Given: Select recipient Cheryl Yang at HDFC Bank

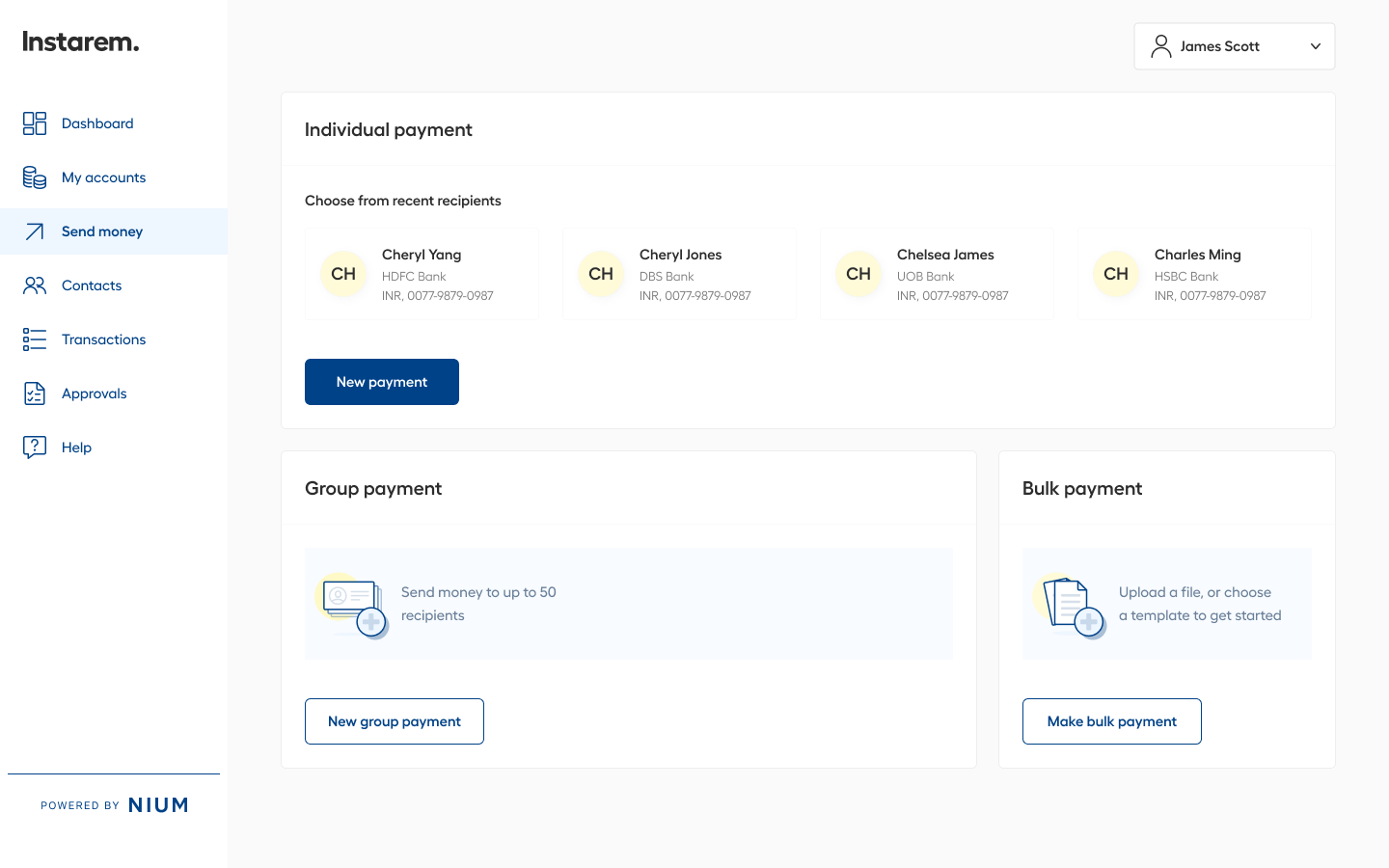Looking at the screenshot, I should [x=422, y=274].
